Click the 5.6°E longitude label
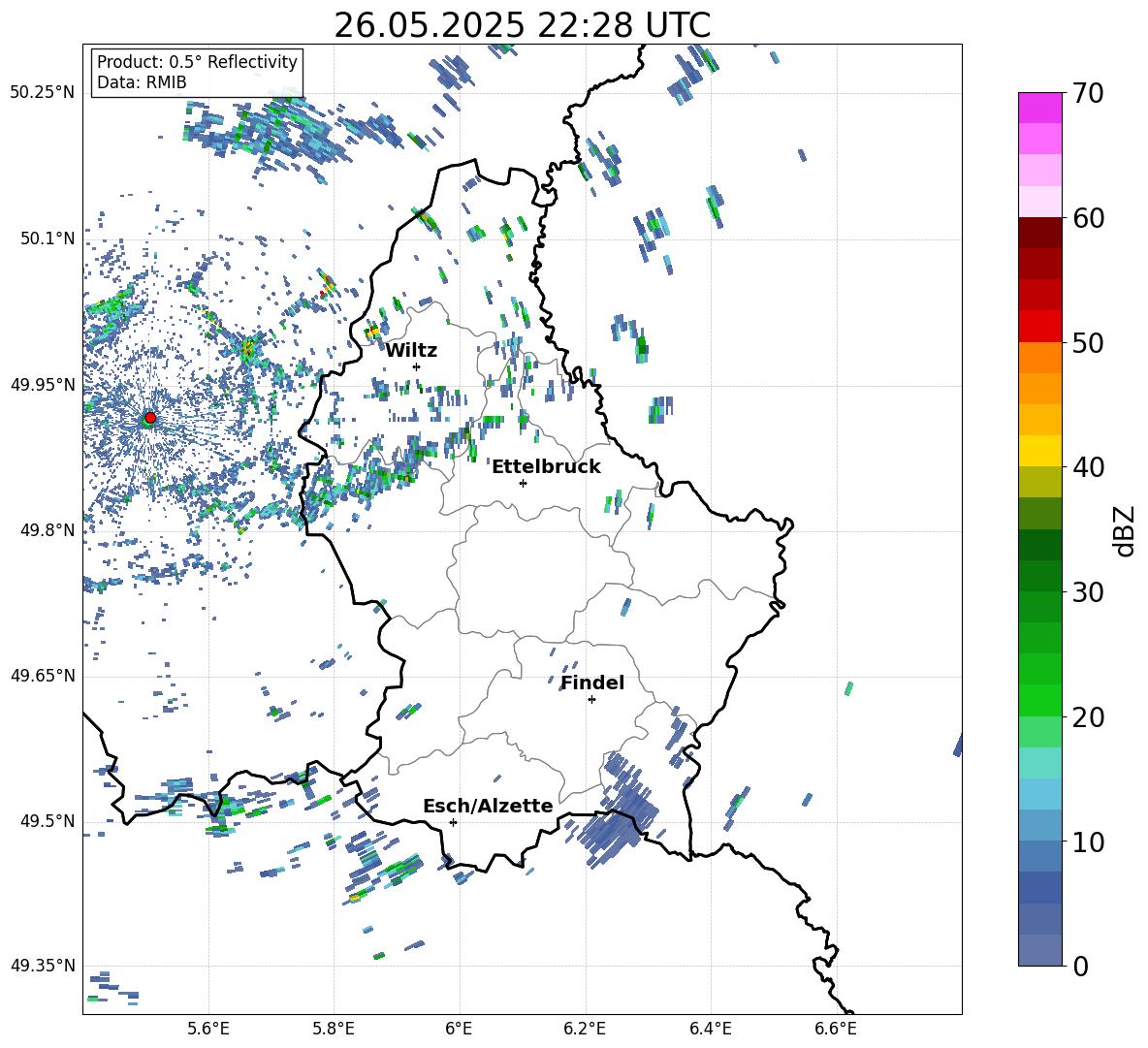The image size is (1148, 1048). [208, 1029]
